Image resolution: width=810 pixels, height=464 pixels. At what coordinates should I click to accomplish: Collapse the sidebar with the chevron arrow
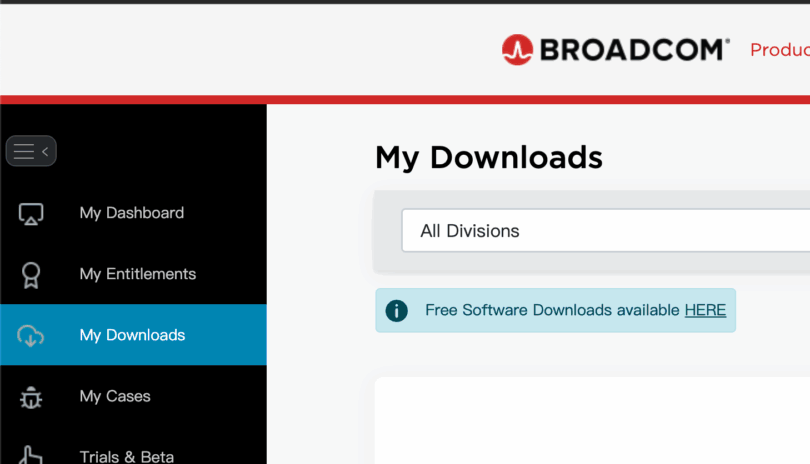coord(45,151)
